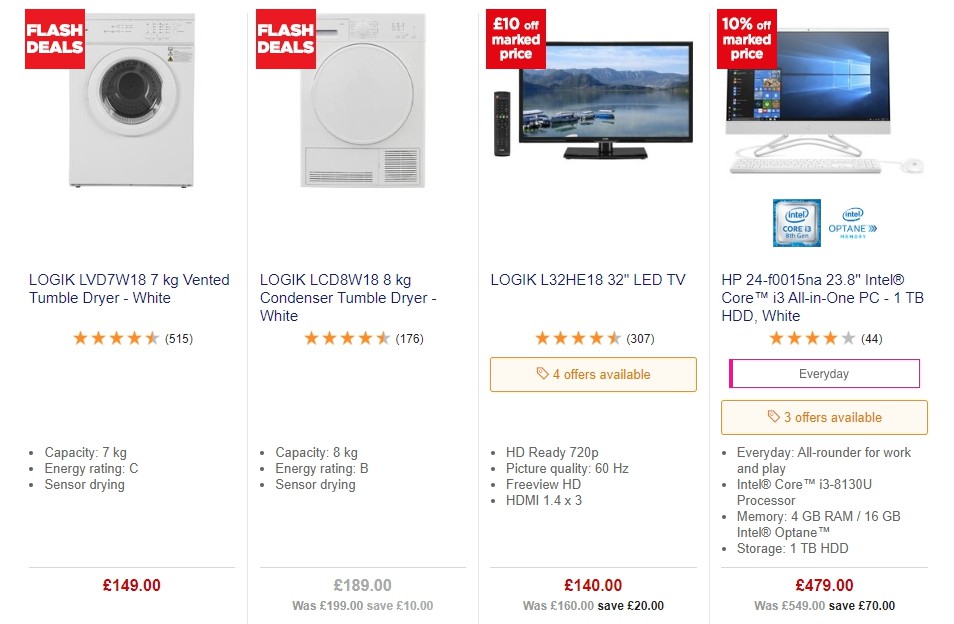Click the FLASH DEALS badge on the condenser dryer
This screenshot has height=624, width=954.
[x=285, y=38]
